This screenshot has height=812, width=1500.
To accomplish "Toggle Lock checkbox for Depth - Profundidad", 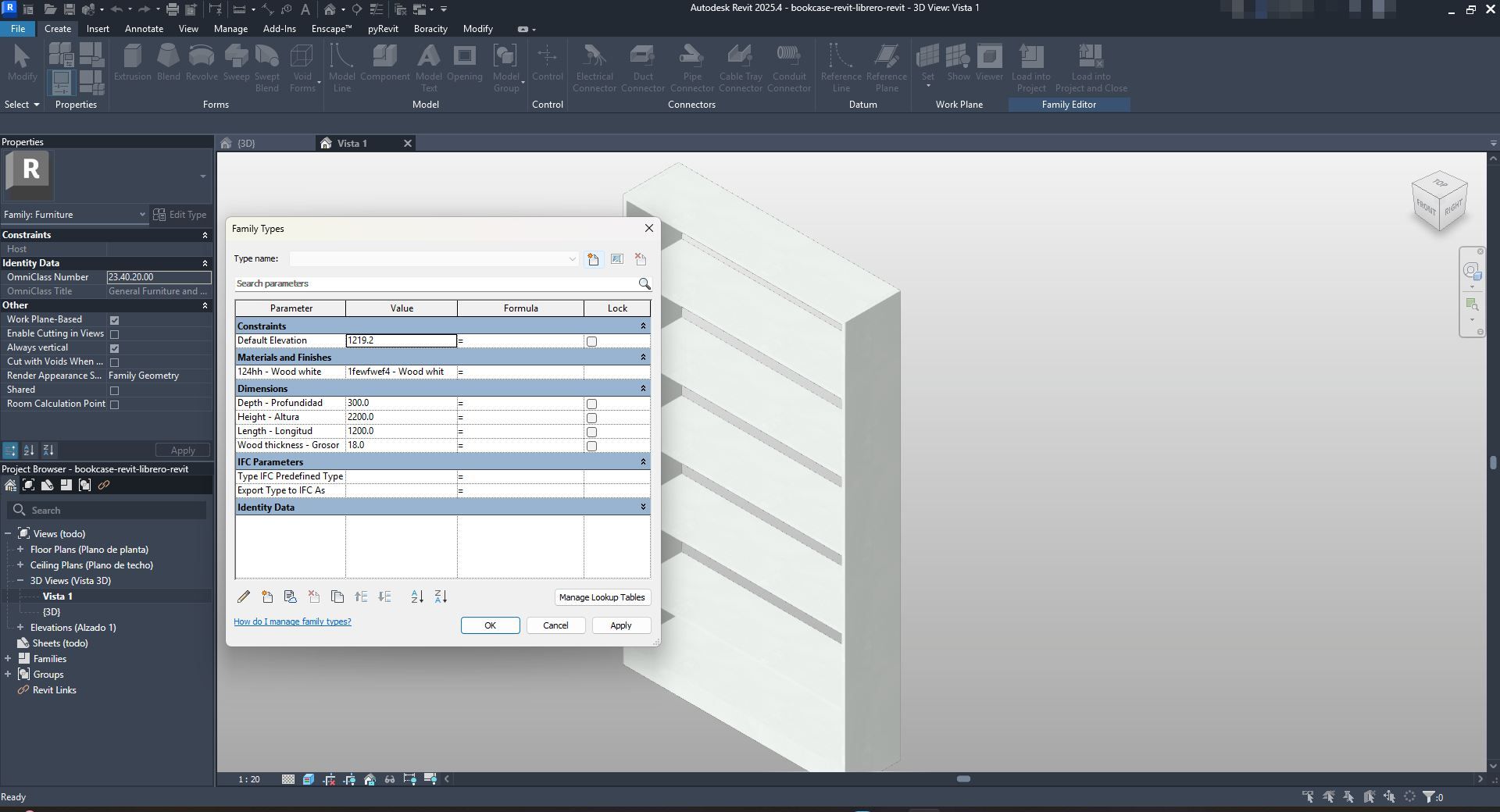I will coord(591,404).
